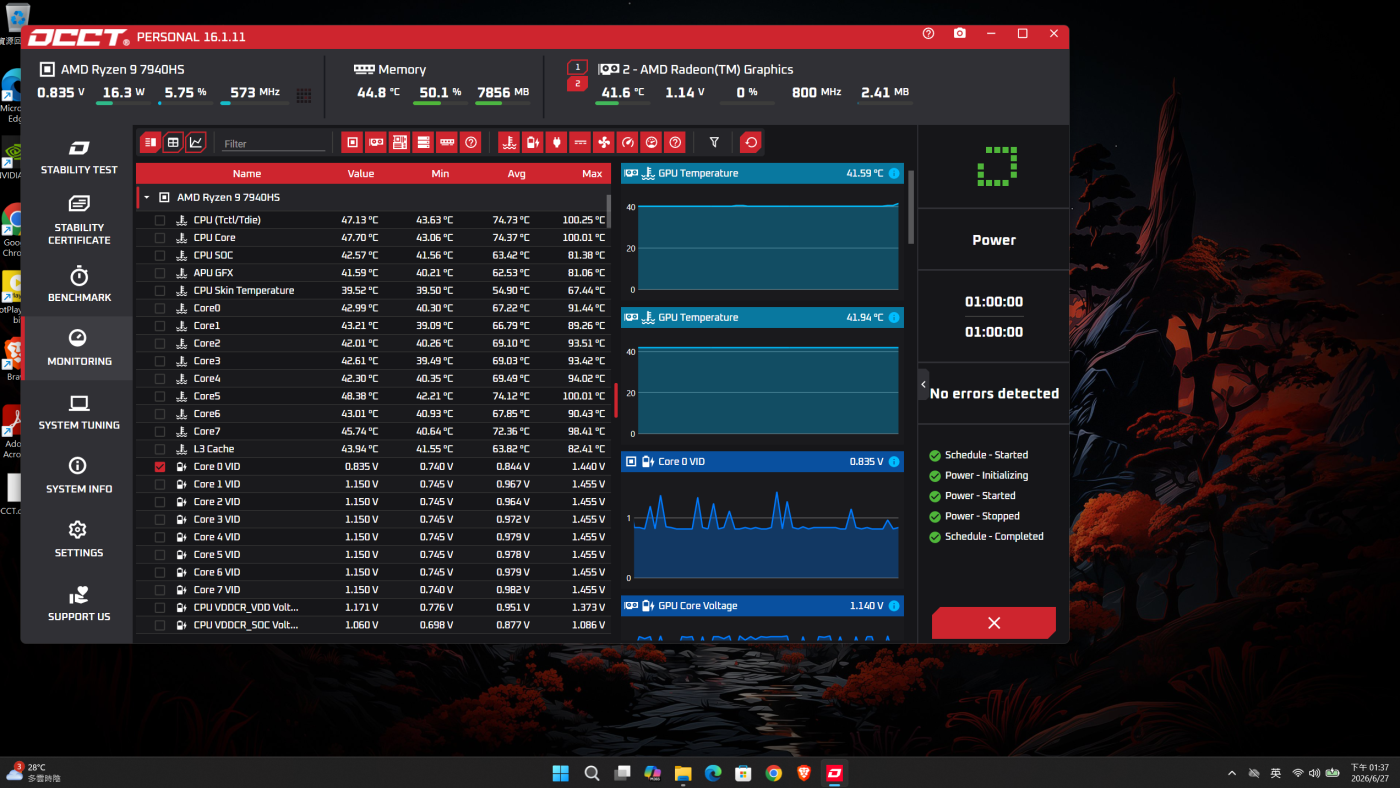The height and width of the screenshot is (788, 1400).
Task: Reset the min/avg/max sensor statistics
Action: [x=751, y=143]
